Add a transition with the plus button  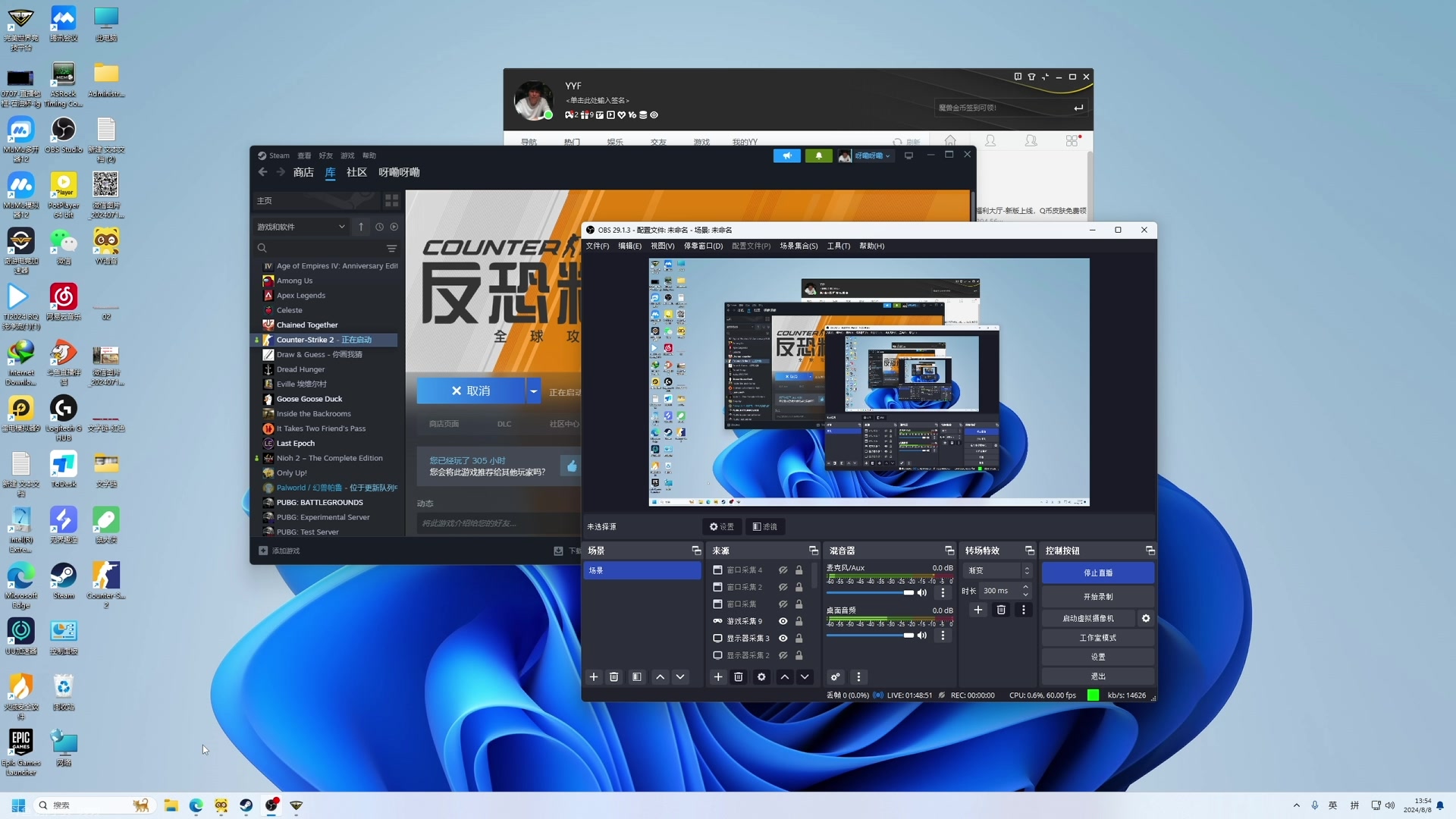pos(978,610)
